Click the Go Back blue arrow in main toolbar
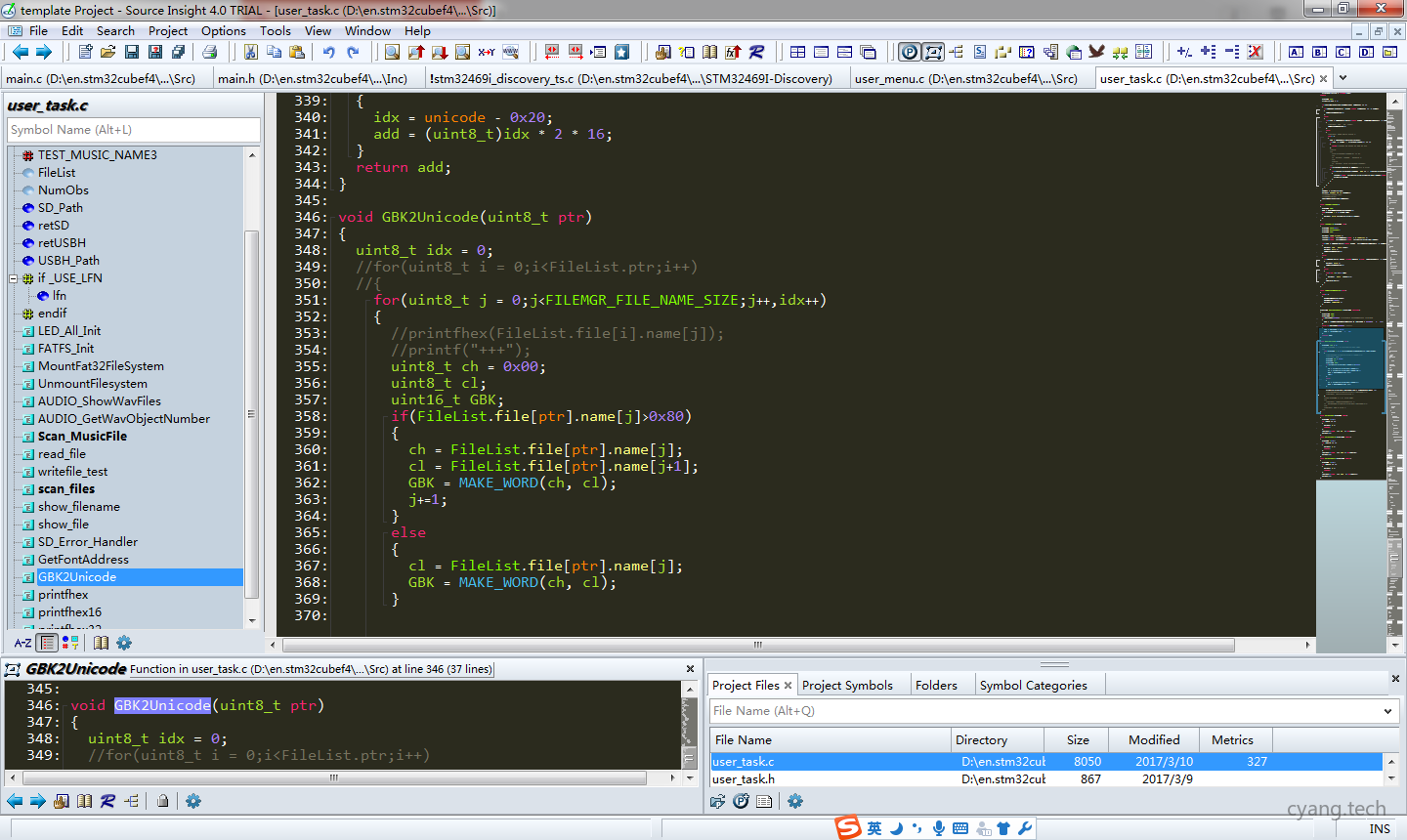 20,52
